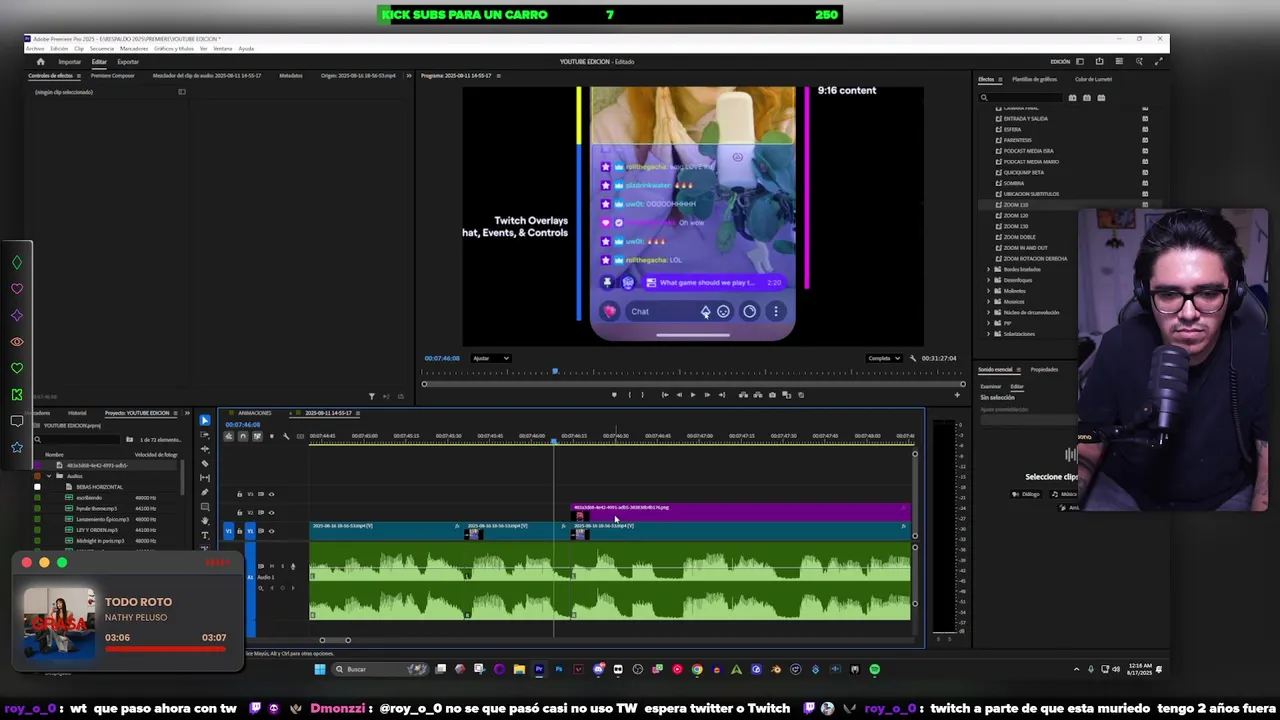Enable voice-over record on Audio 1

coord(293,566)
